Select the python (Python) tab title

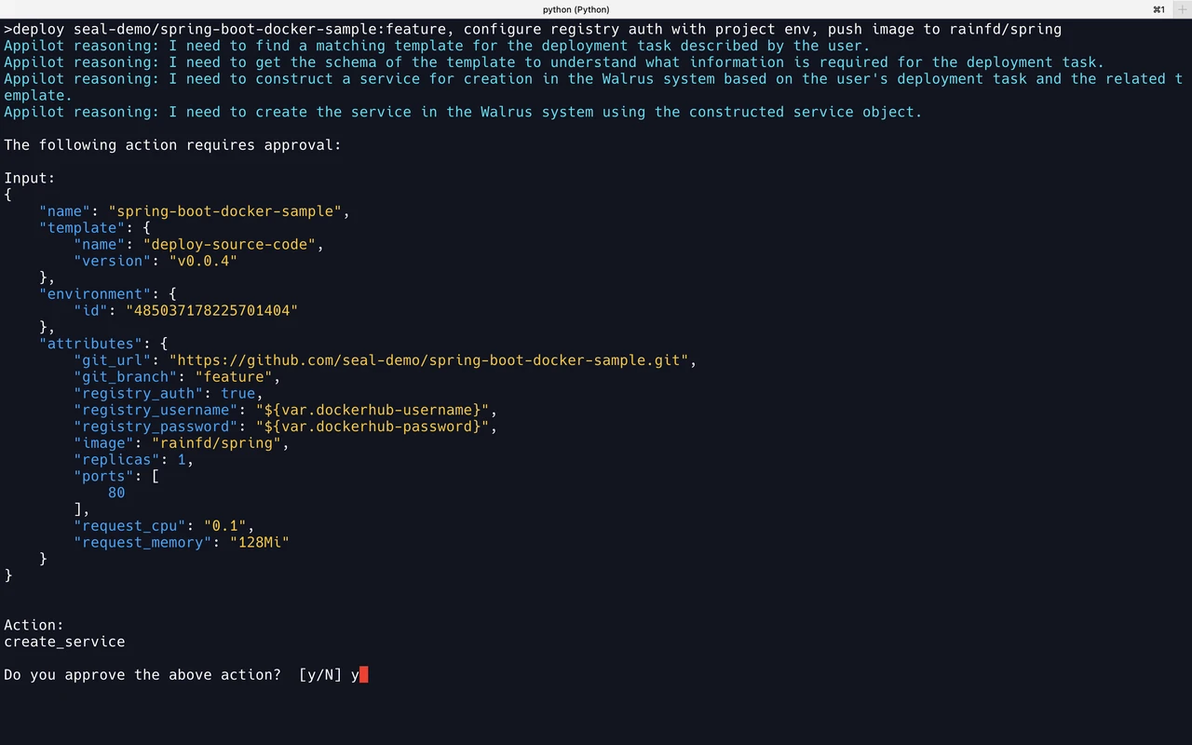coord(575,9)
